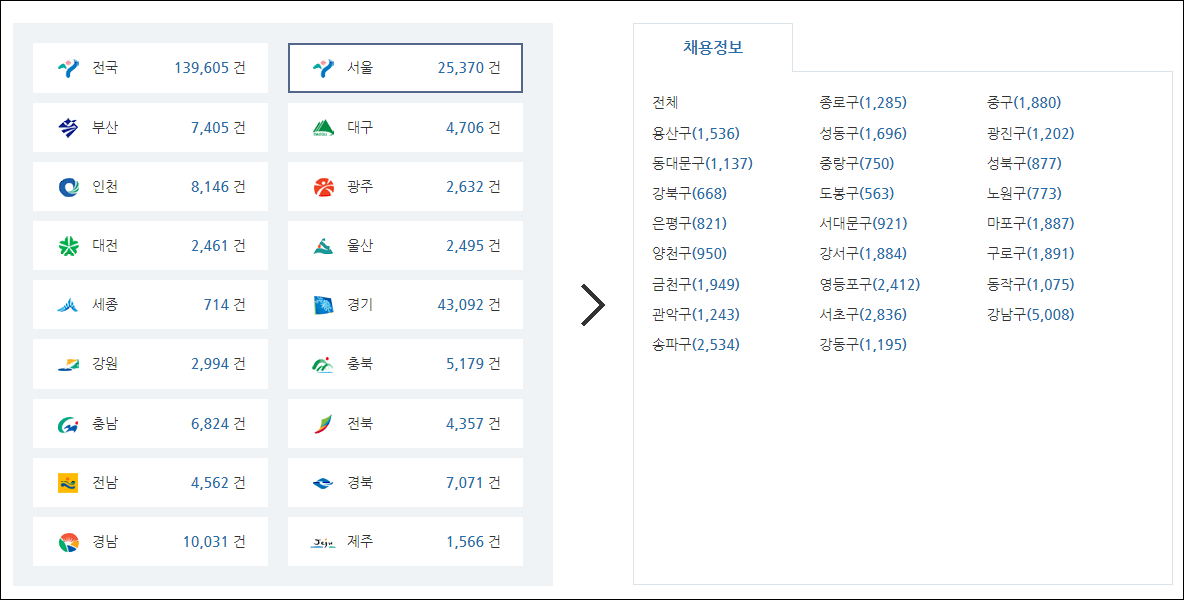
Task: Pick the 경남 10,031 건 count
Action: pos(214,542)
